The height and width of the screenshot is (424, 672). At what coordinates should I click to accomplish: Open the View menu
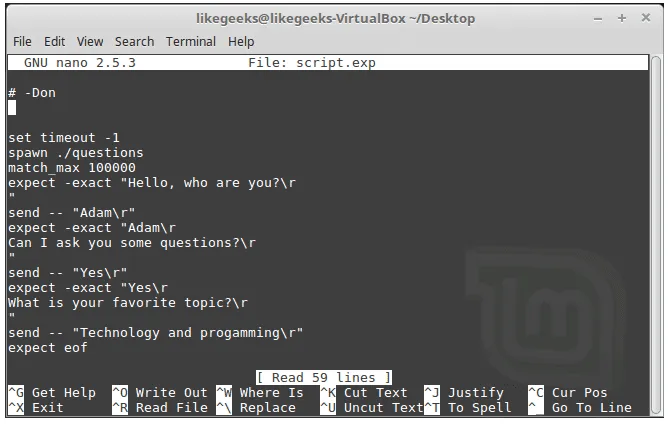click(90, 42)
